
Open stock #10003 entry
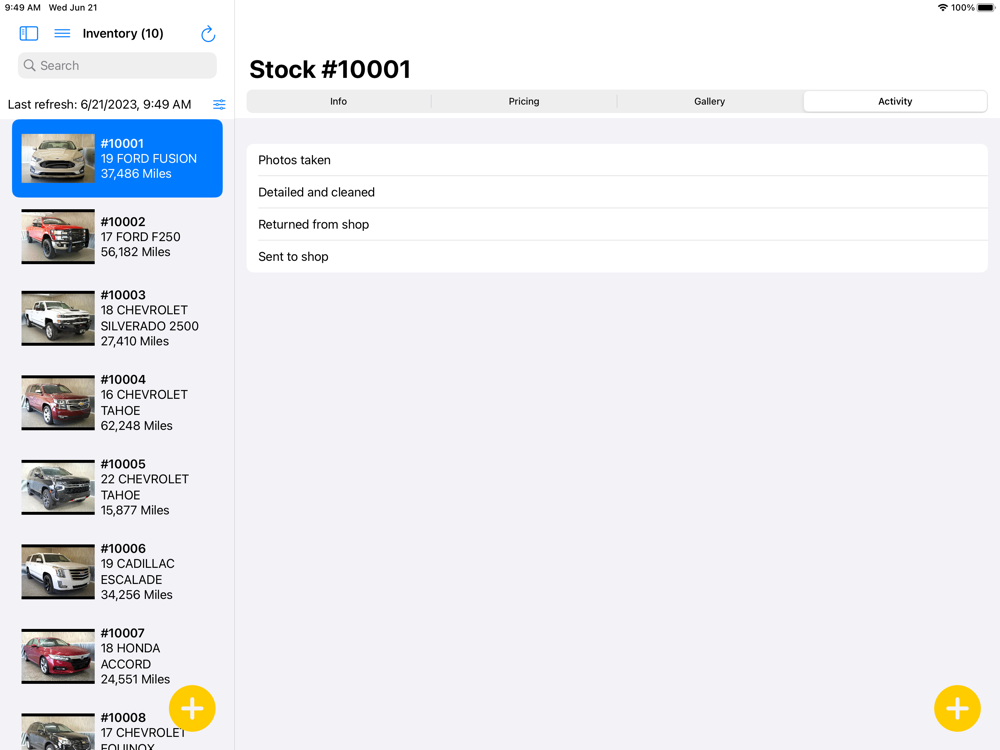117,318
